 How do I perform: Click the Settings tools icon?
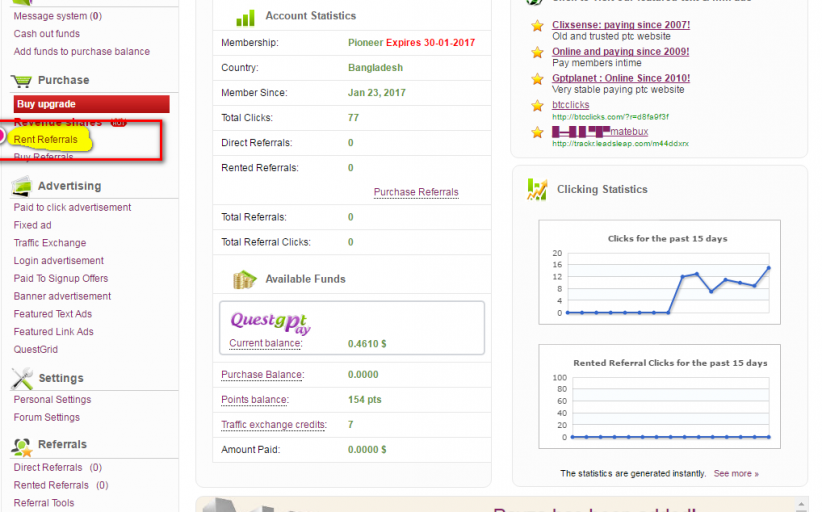(x=22, y=379)
